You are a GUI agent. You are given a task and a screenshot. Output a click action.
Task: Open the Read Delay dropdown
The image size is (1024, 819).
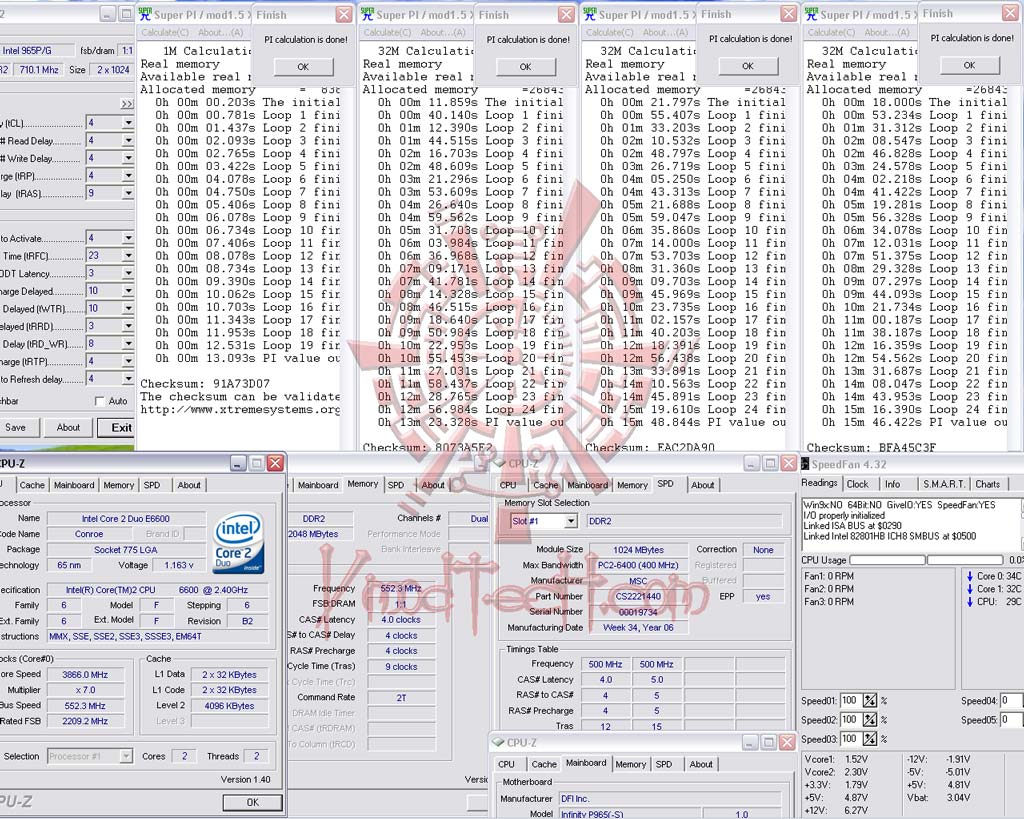point(128,140)
